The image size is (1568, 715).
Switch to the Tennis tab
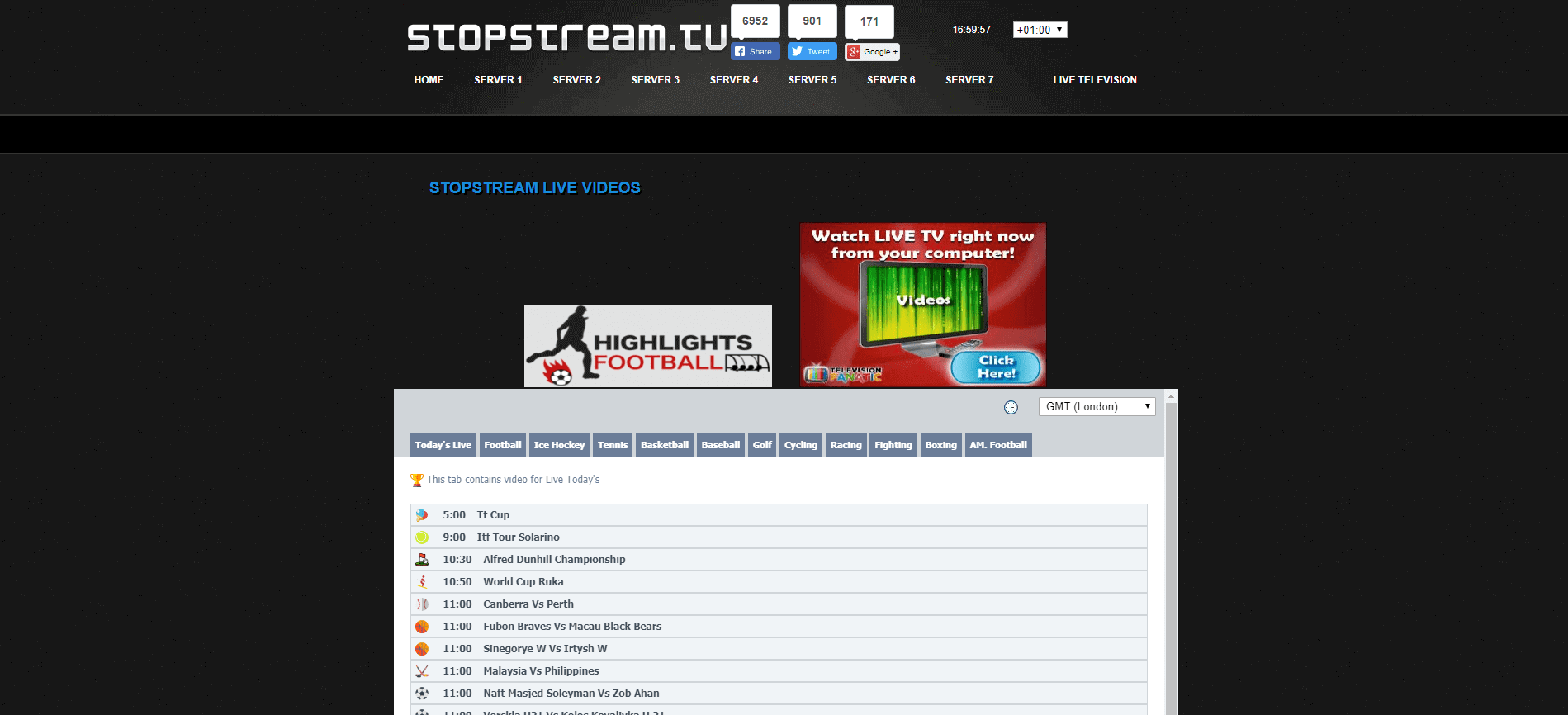[x=613, y=445]
